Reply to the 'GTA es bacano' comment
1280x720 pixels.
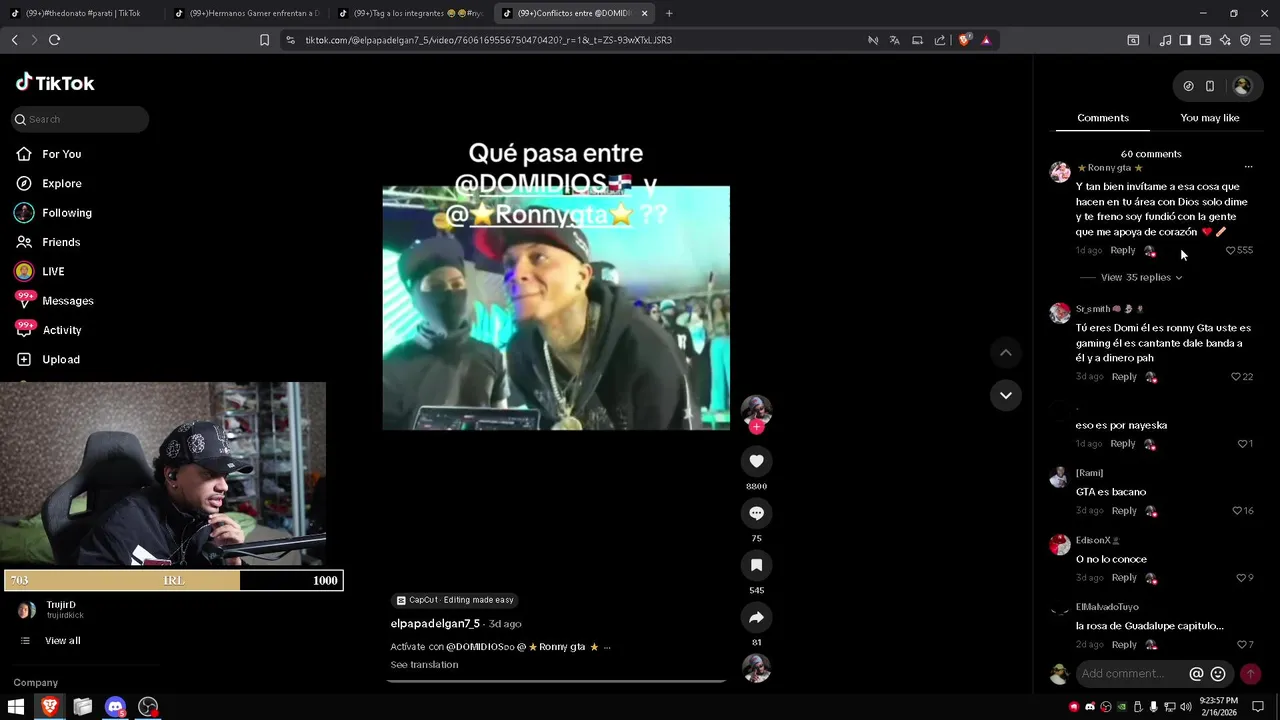tap(1124, 511)
